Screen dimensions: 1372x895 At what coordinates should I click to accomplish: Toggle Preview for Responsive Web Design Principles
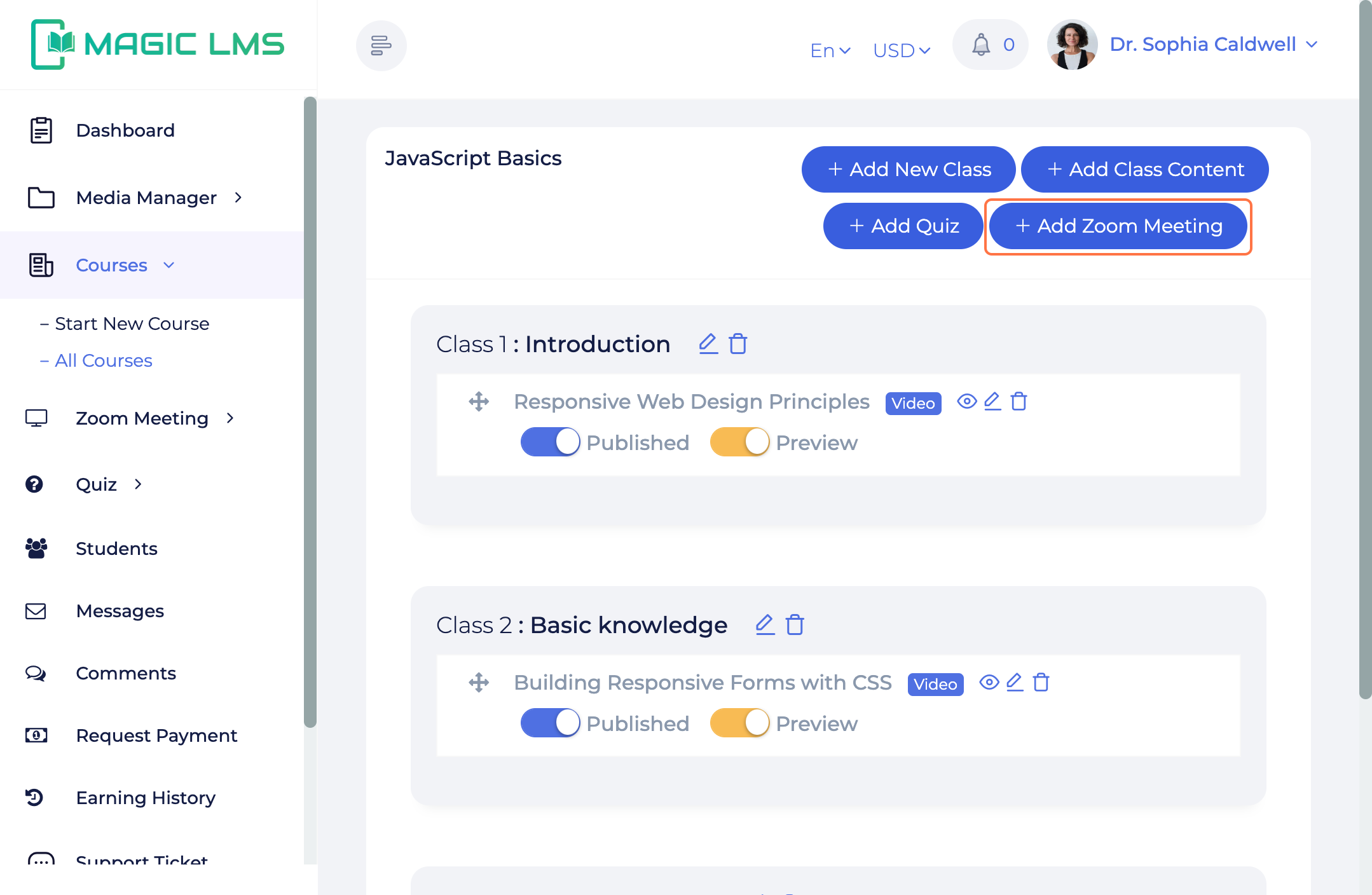coord(740,442)
